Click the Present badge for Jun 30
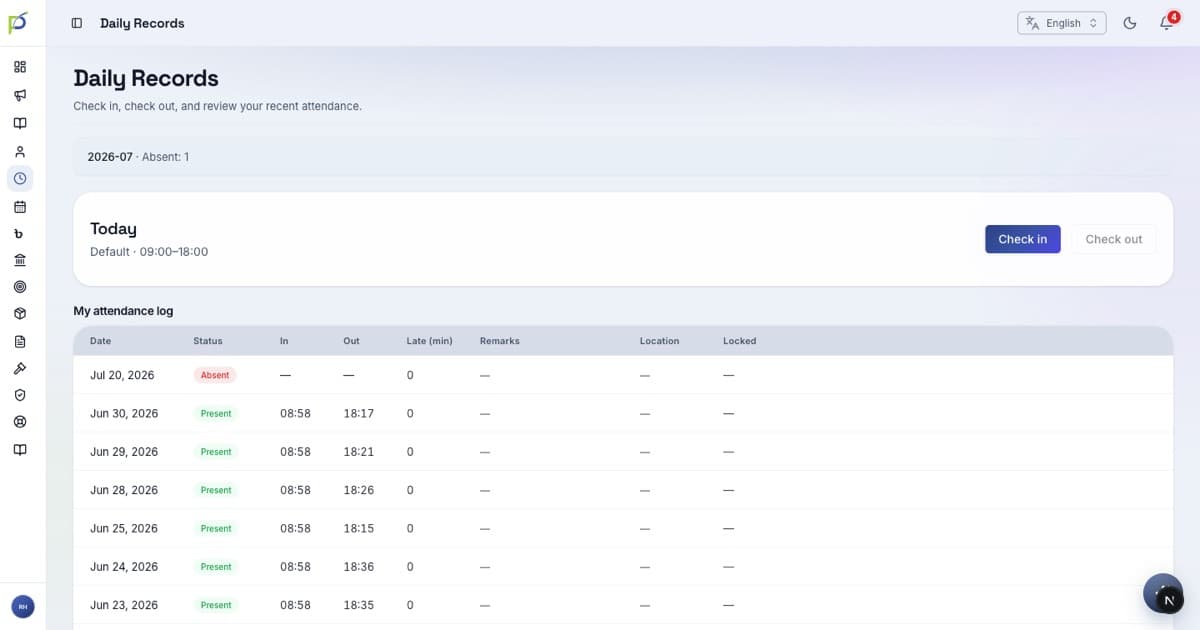 pos(215,413)
